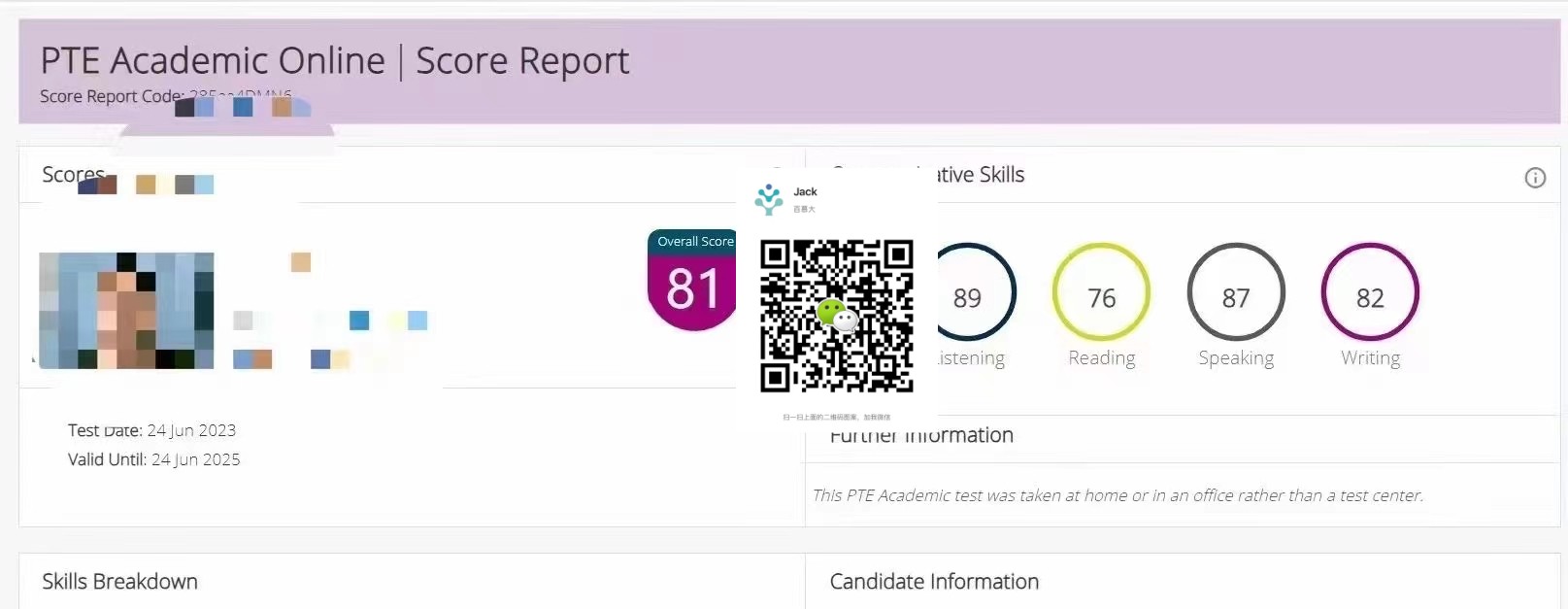Click the "Test Date: 24 Jun 2023" line
Image resolution: width=1568 pixels, height=609 pixels.
click(x=151, y=430)
